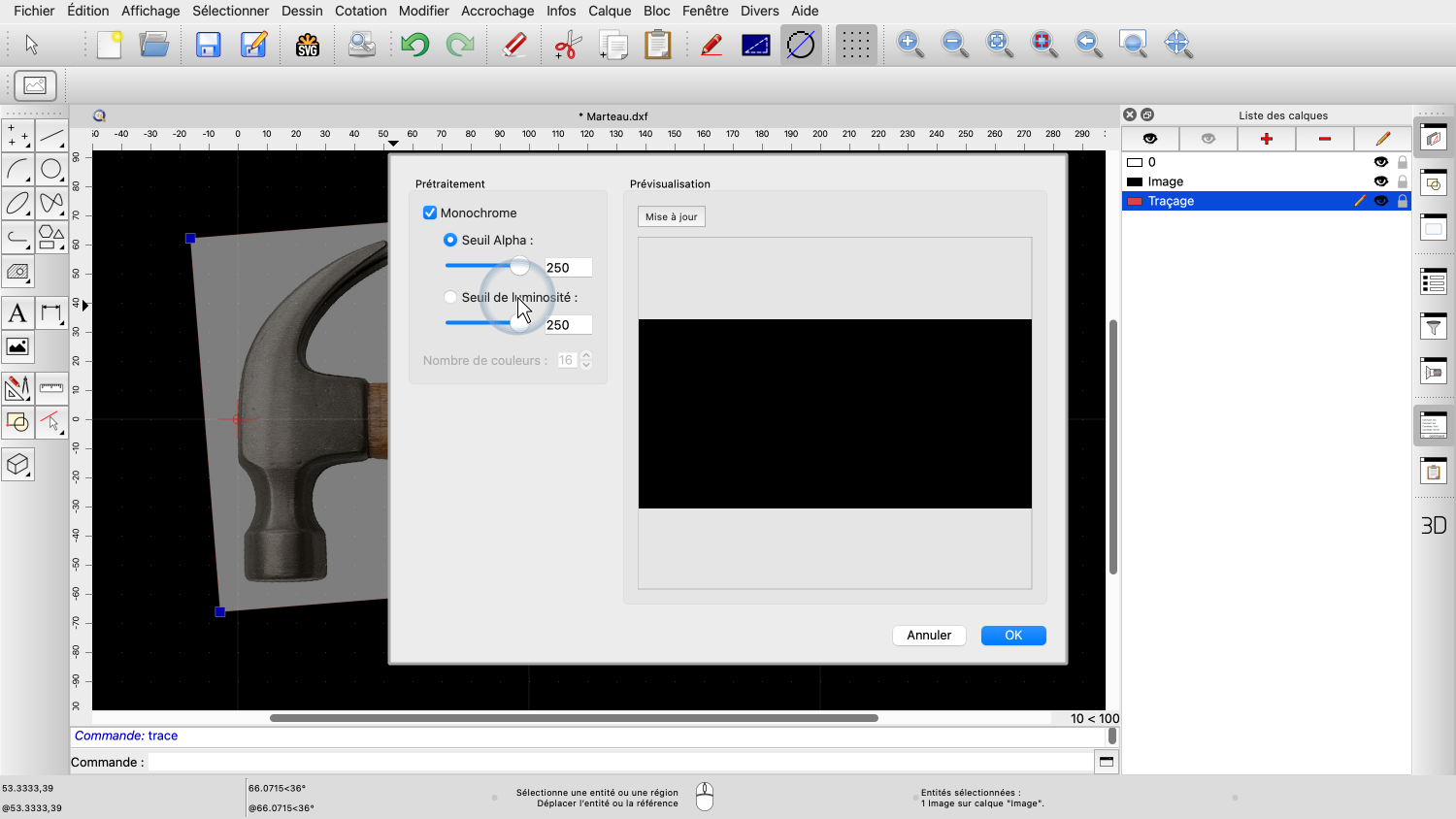Toggle the lock on the Image layer
1456x819 pixels.
pyautogui.click(x=1402, y=181)
